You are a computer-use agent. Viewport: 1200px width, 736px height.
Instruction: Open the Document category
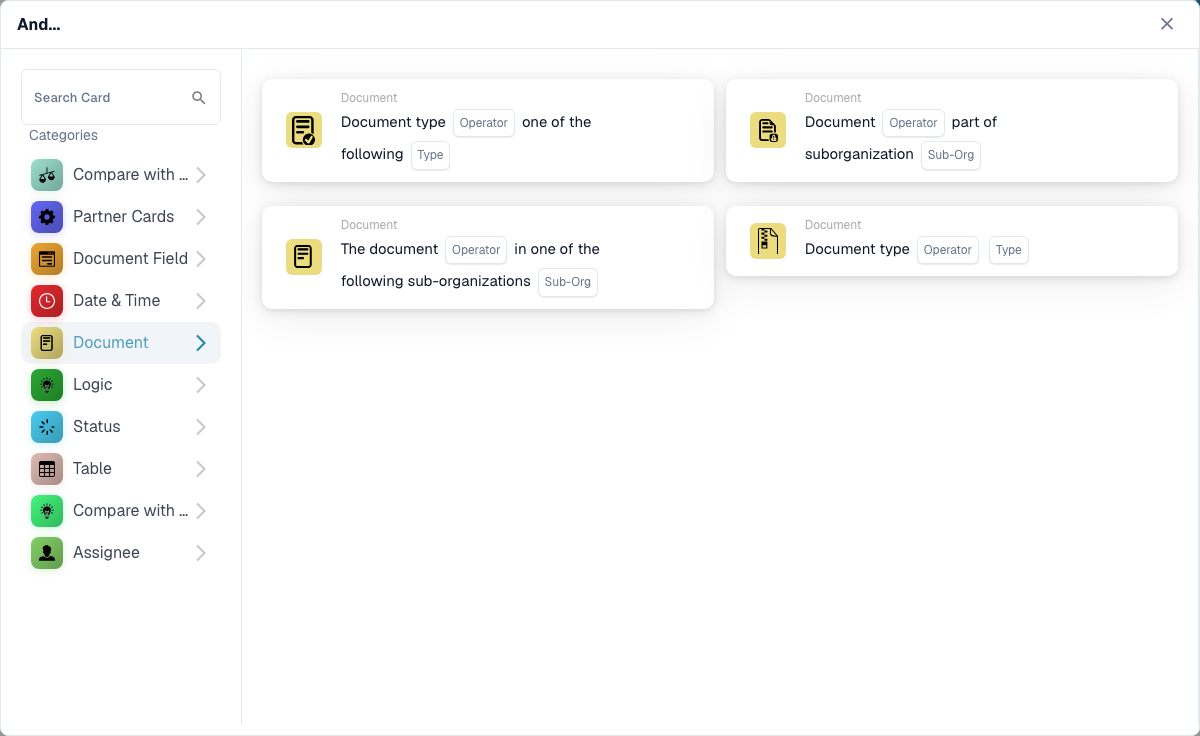click(121, 343)
